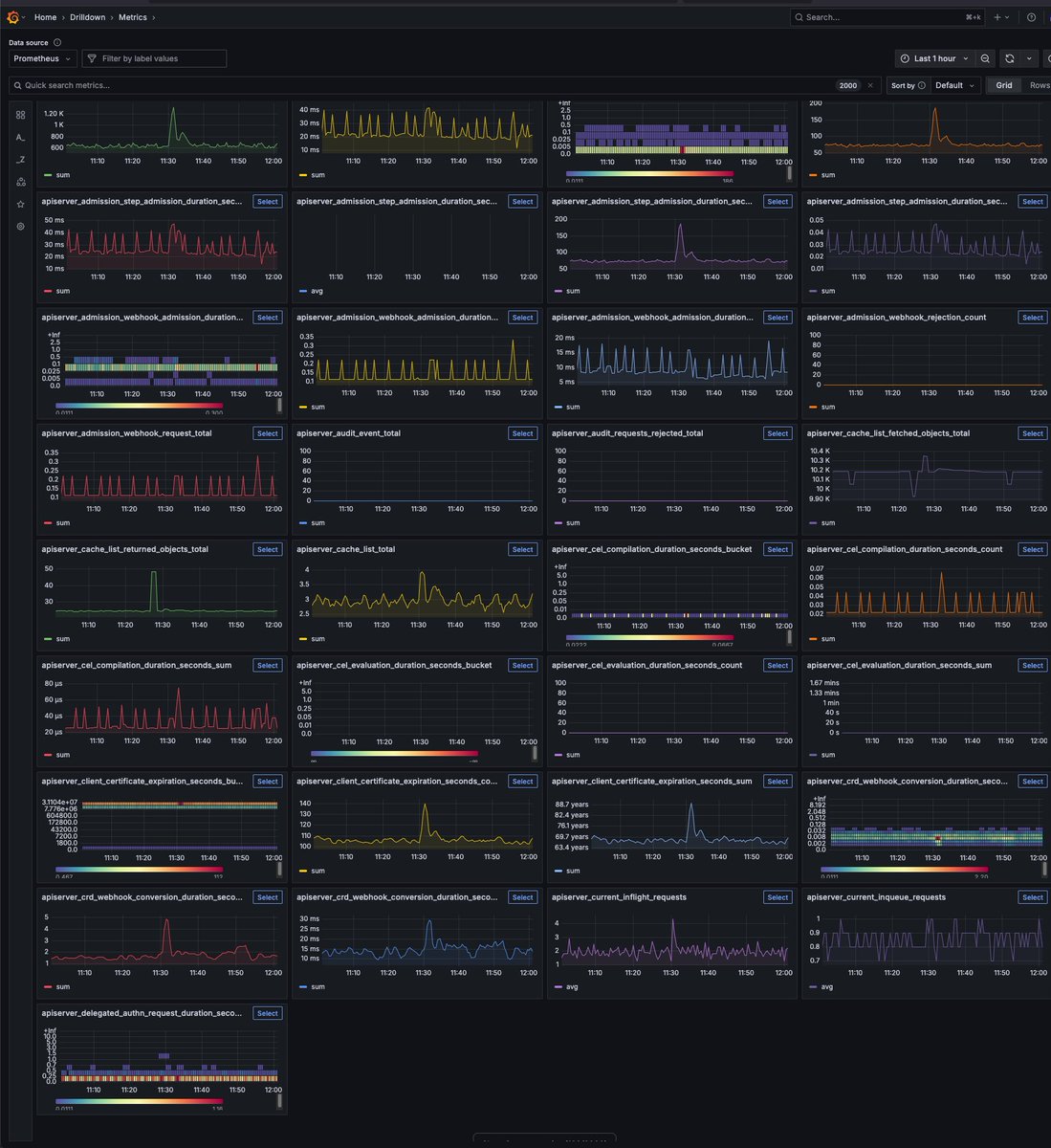This screenshot has width=1051, height=1148.
Task: Go to Metrics breadcrumb
Action: click(x=133, y=17)
